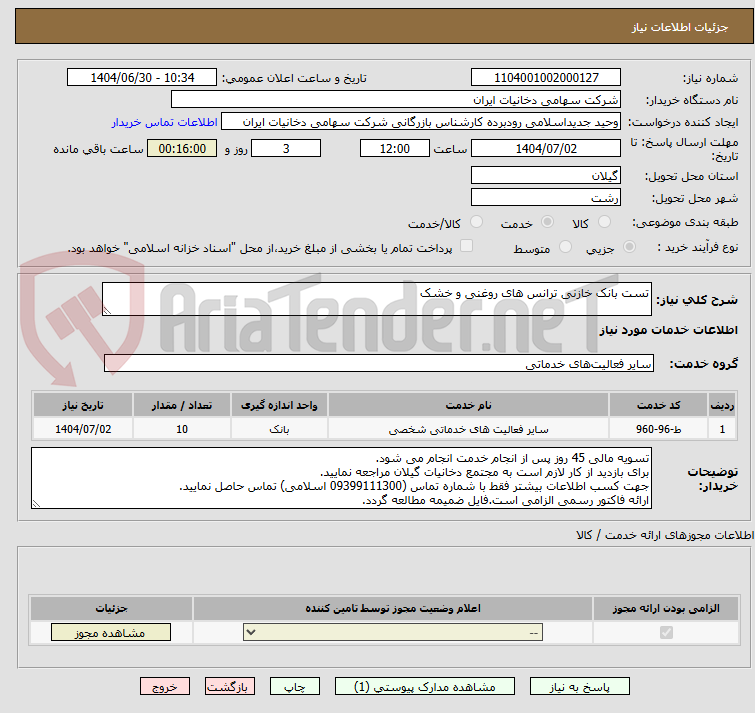Viewport: 755px width, 713px height.
Task: Click اعلام وضعیت مجوز توسط تامین کننده header
Action: point(393,608)
